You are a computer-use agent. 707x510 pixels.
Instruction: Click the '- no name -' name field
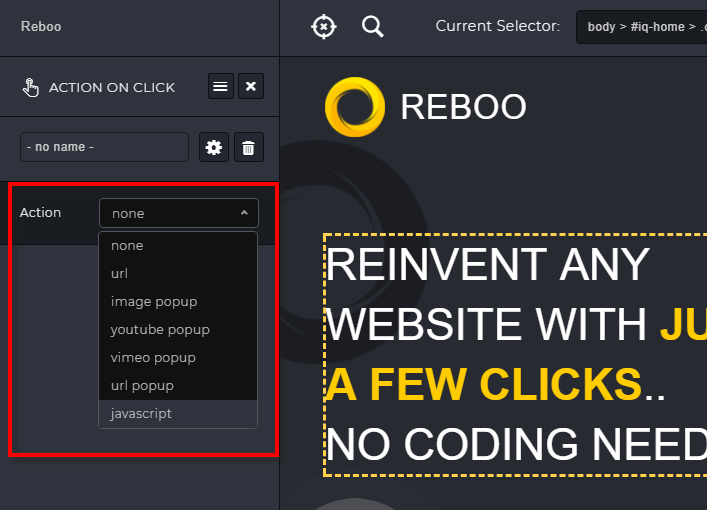[104, 147]
